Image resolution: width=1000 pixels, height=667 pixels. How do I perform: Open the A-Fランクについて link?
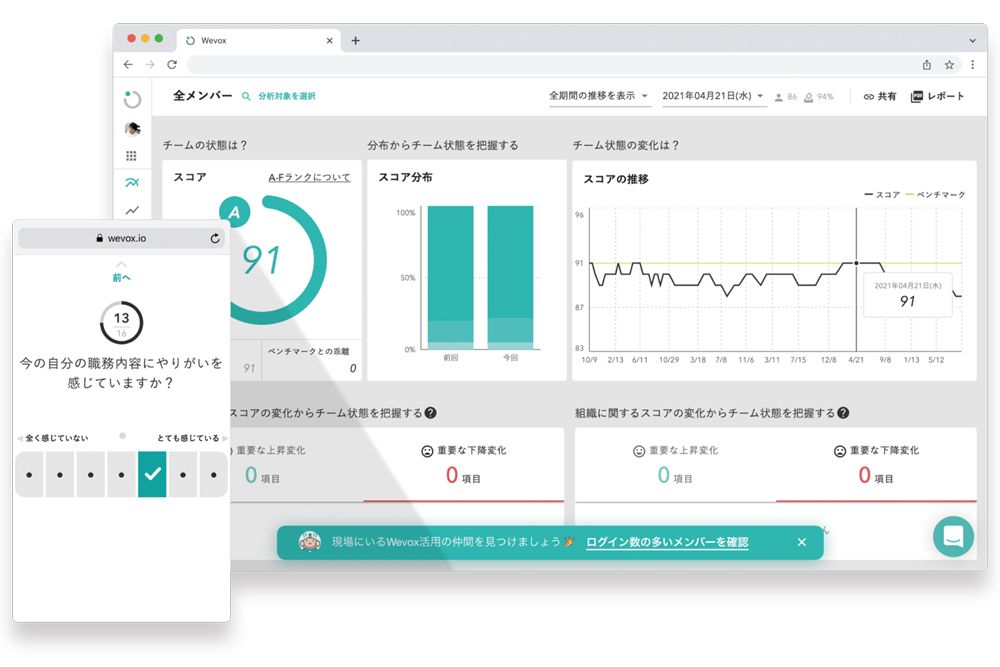pyautogui.click(x=309, y=178)
